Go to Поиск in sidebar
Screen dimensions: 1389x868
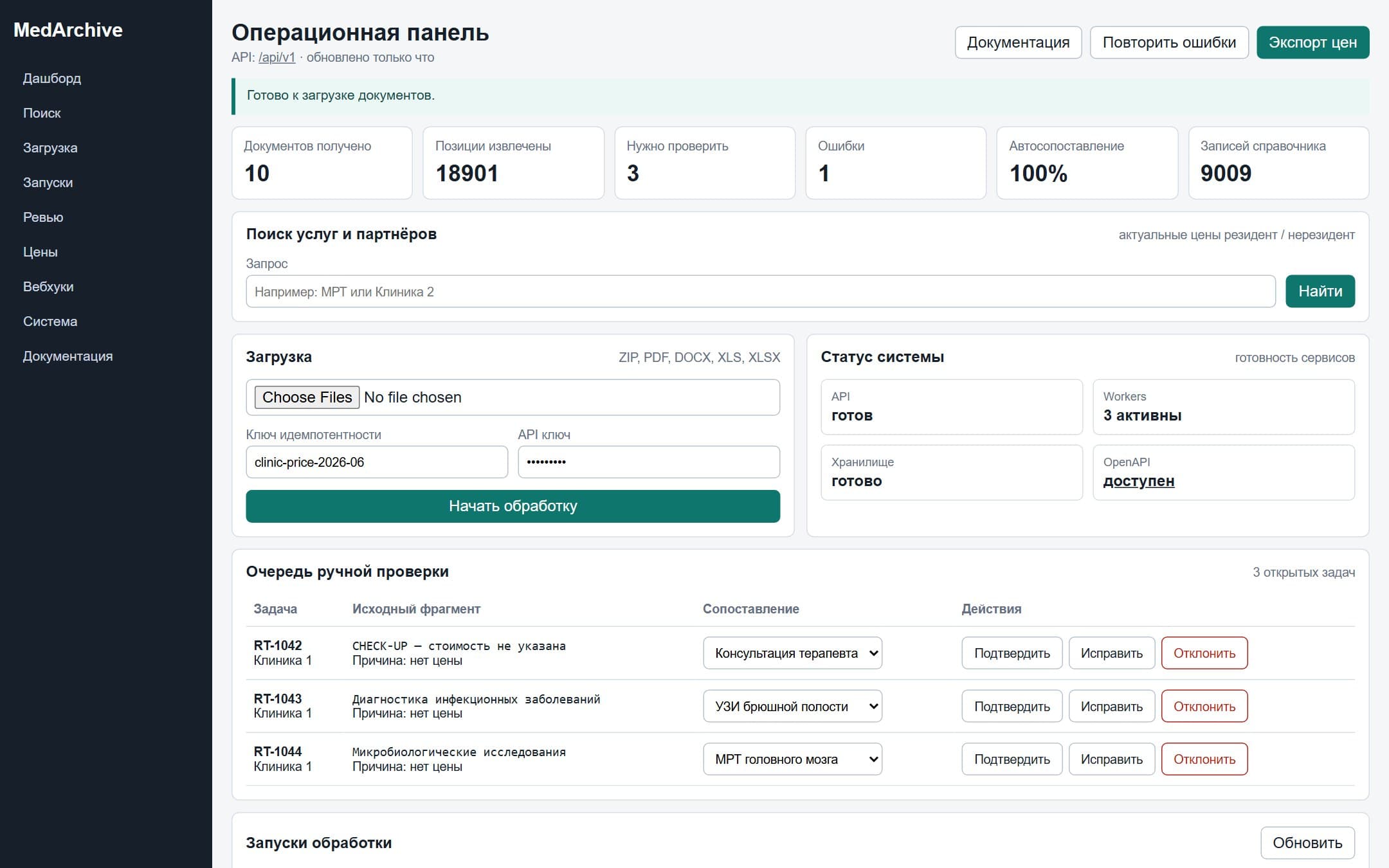tap(42, 113)
